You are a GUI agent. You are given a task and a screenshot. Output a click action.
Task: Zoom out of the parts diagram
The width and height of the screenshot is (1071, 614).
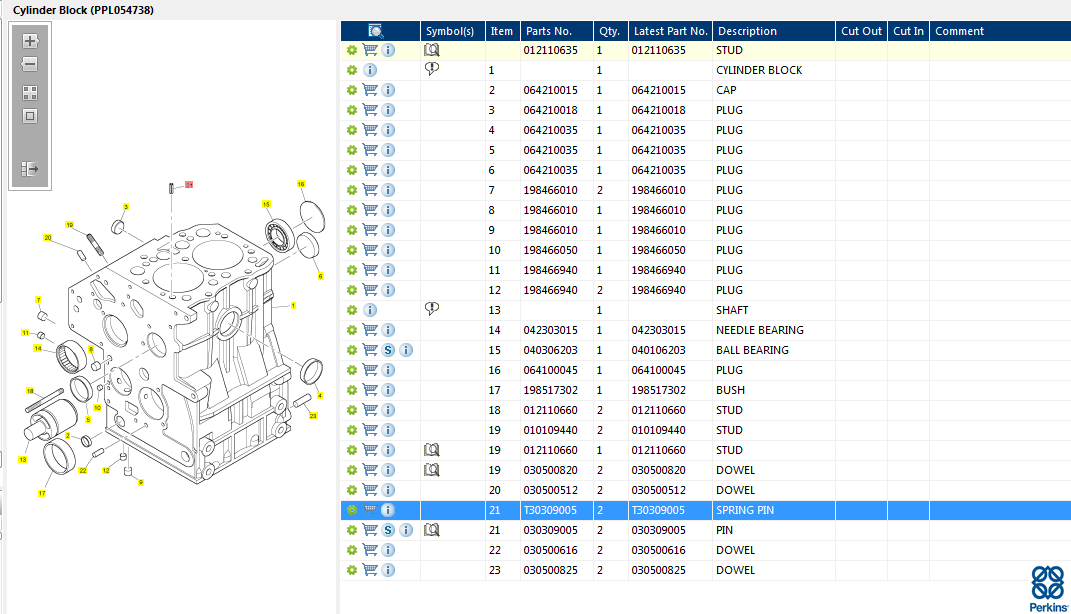click(30, 65)
